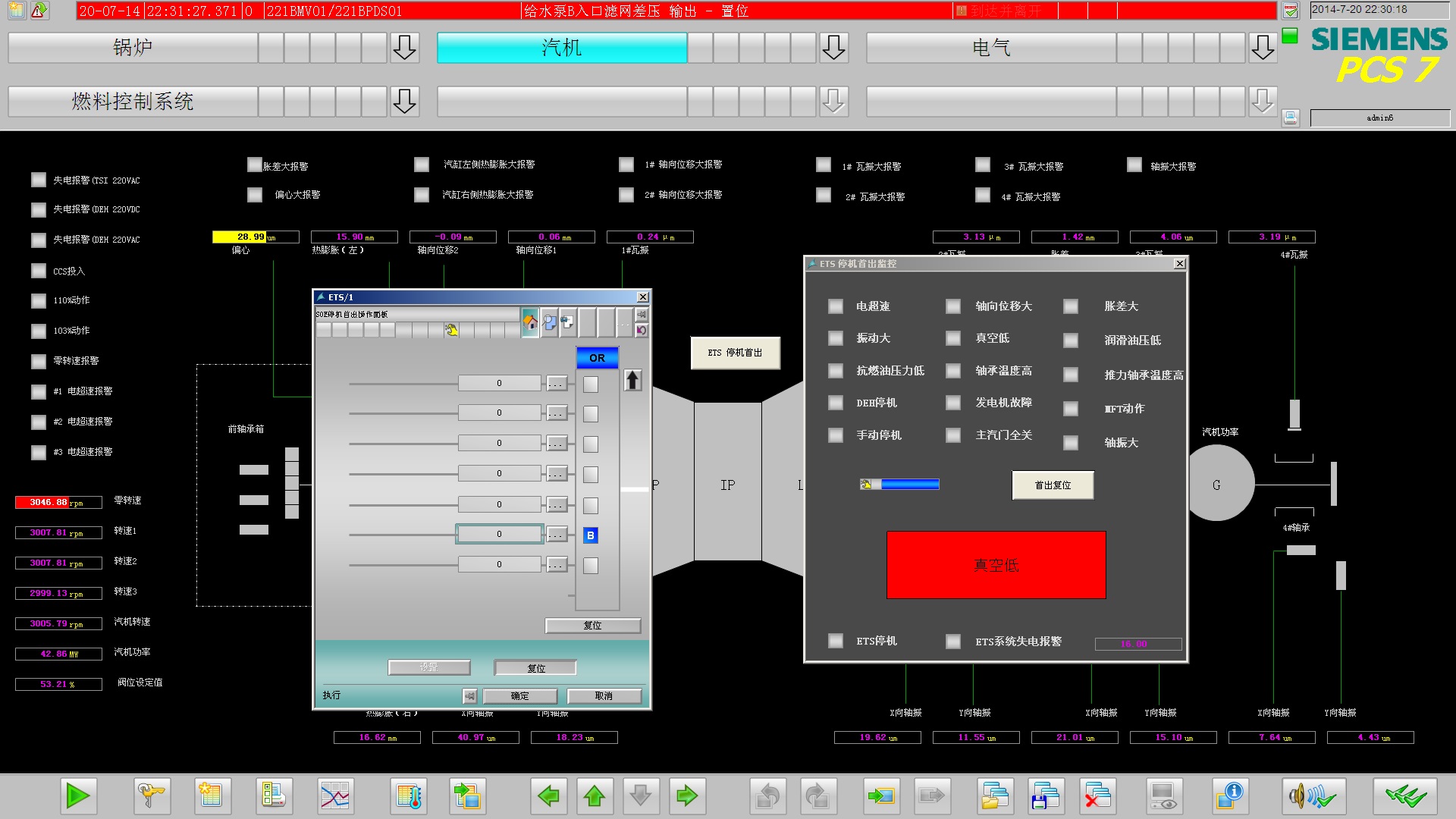Image resolution: width=1456 pixels, height=819 pixels.
Task: Toggle the 真空低 indicator checkbox
Action: point(953,338)
